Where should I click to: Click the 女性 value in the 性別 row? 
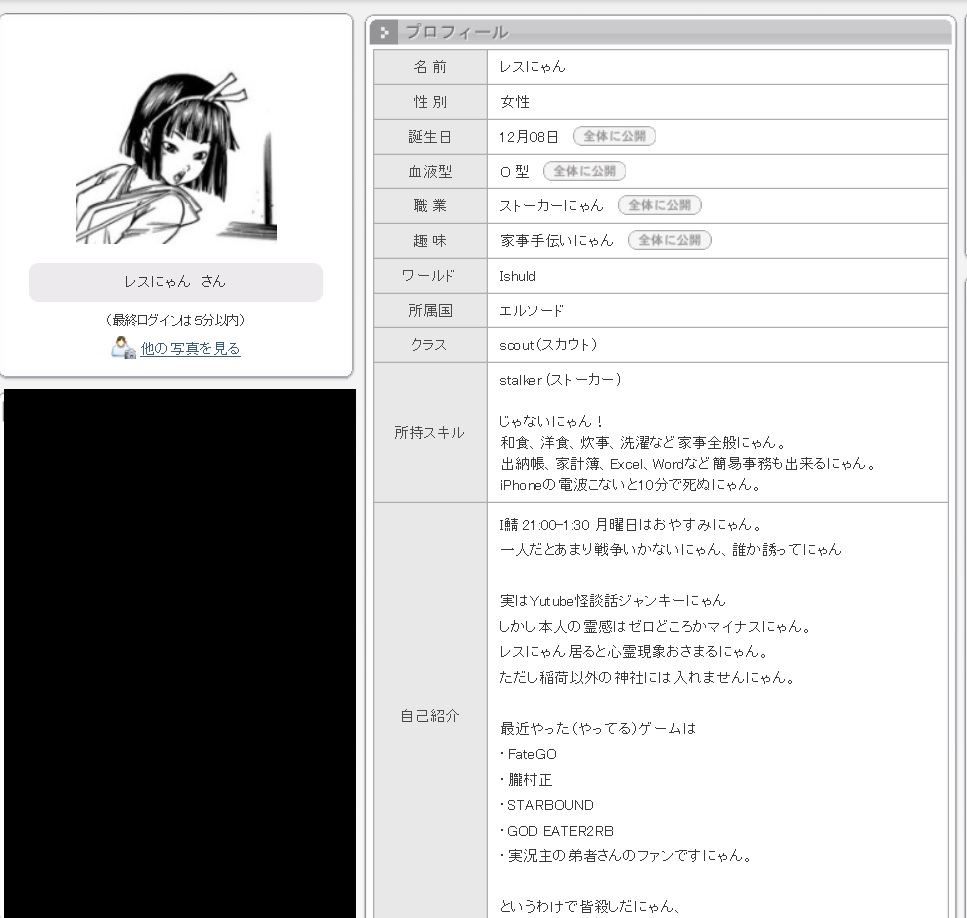tap(515, 102)
